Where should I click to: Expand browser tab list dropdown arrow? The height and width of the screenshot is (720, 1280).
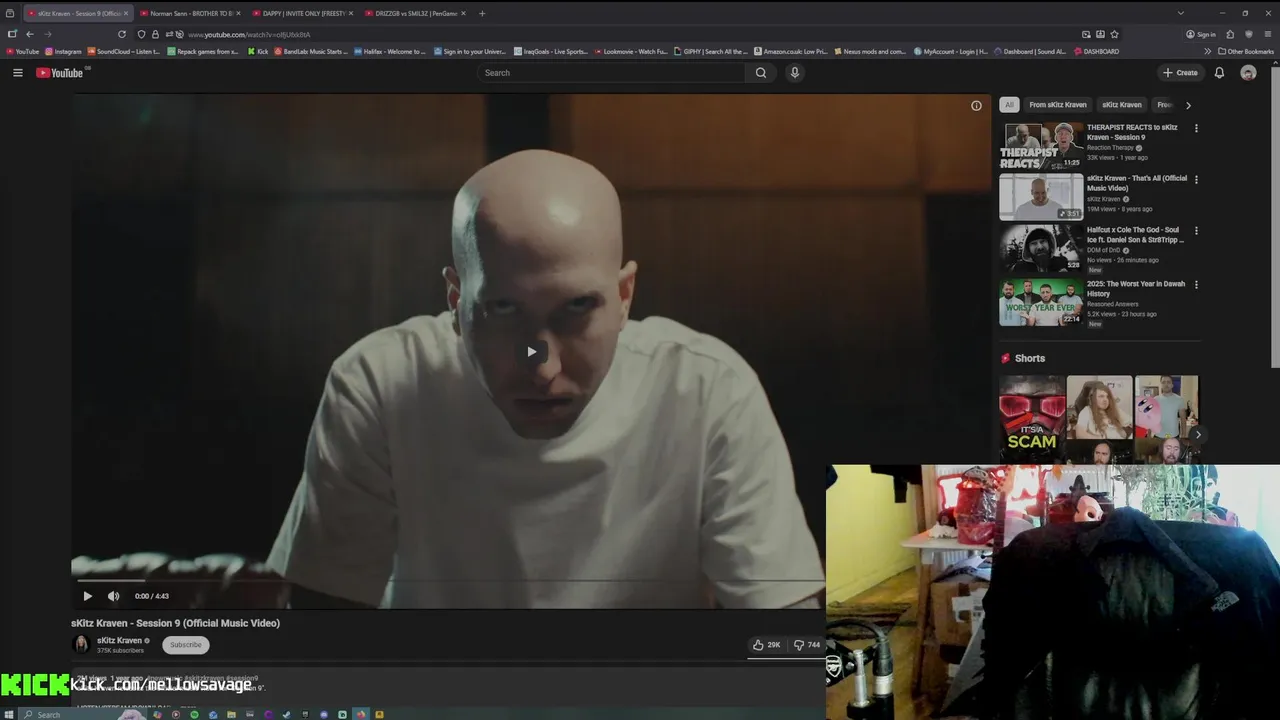pos(1180,13)
